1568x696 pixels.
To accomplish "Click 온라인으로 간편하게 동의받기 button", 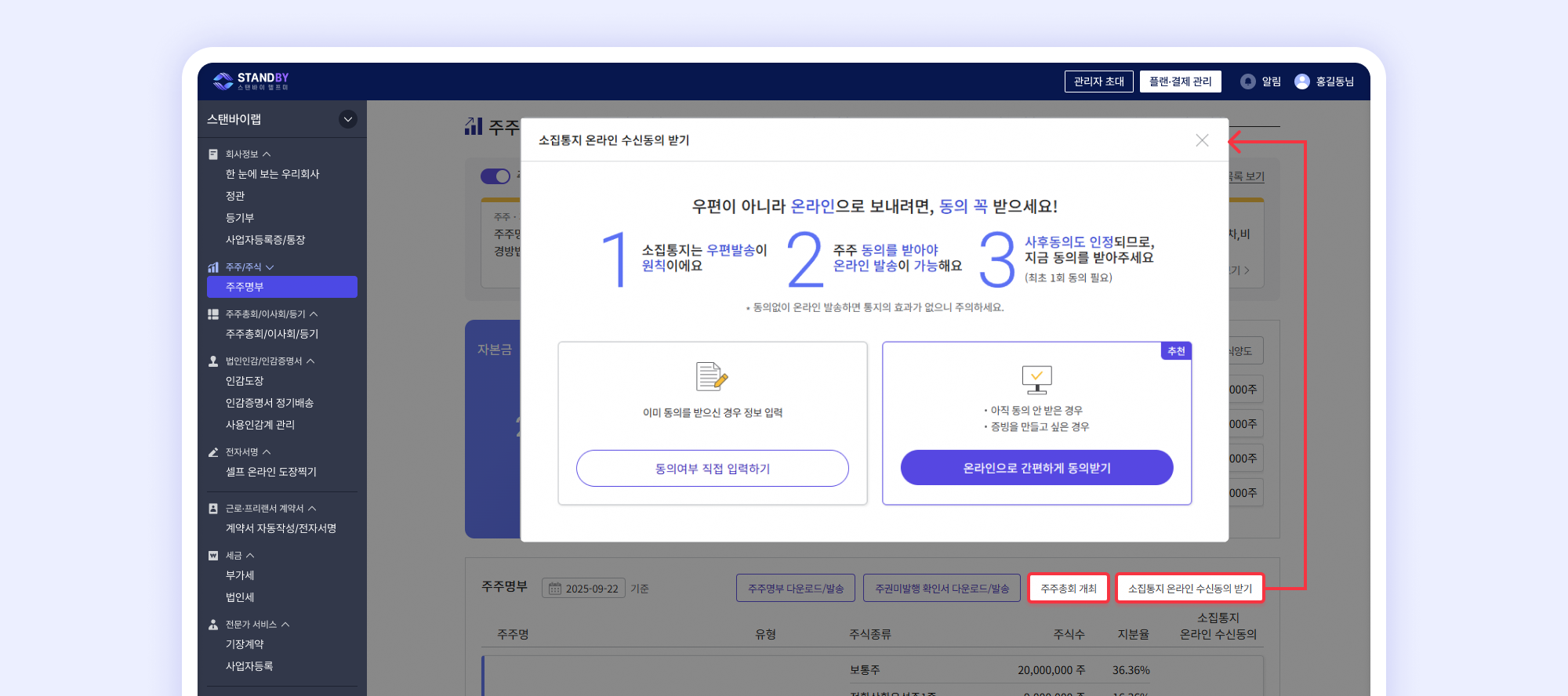I will (1036, 468).
